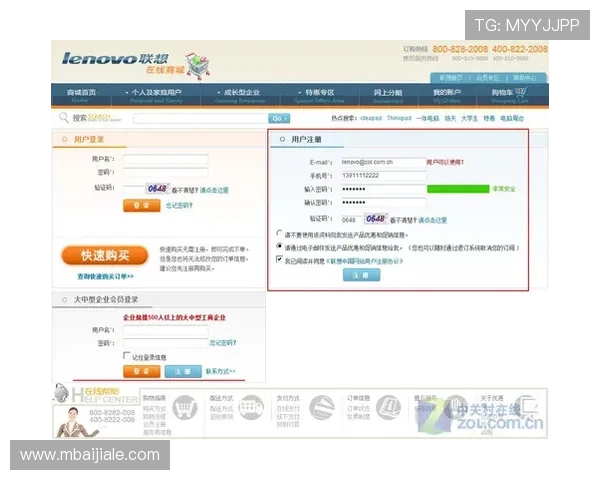Open hot search link 大学生
This screenshot has width=600, height=480.
469,118
